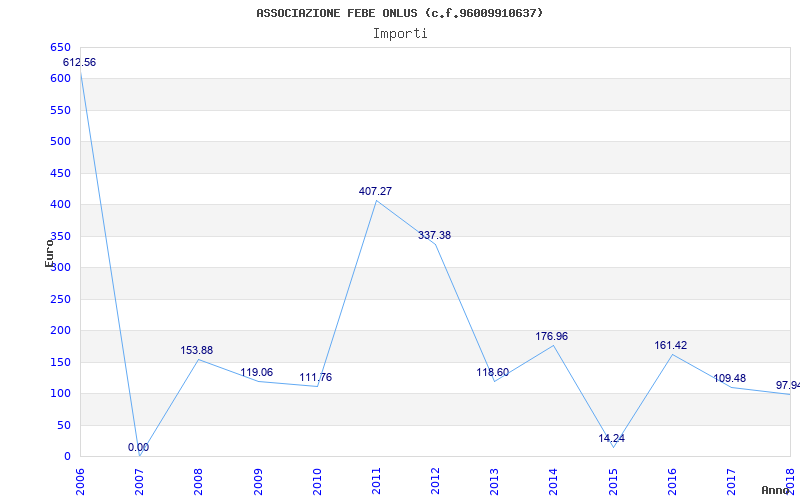Click the Importi subtitle text
Image resolution: width=800 pixels, height=500 pixels.
click(400, 33)
